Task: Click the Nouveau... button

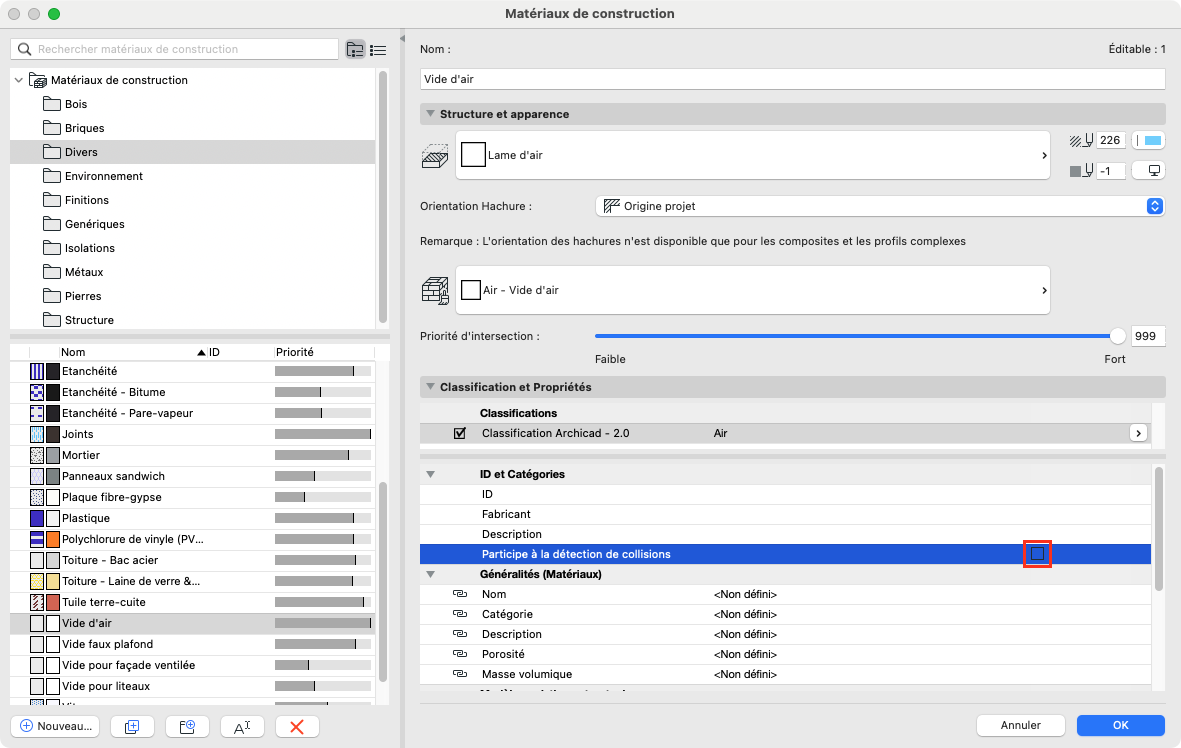Action: point(55,726)
